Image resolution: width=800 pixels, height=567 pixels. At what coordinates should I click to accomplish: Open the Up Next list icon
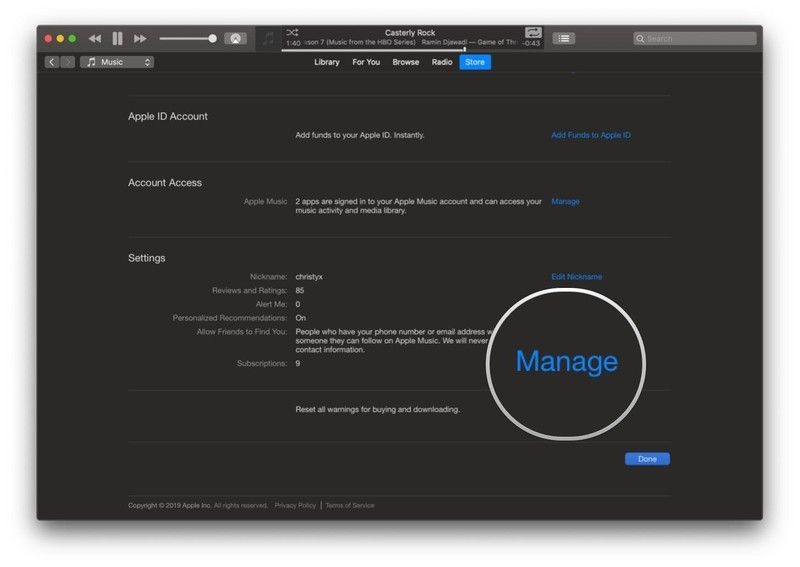click(x=564, y=39)
